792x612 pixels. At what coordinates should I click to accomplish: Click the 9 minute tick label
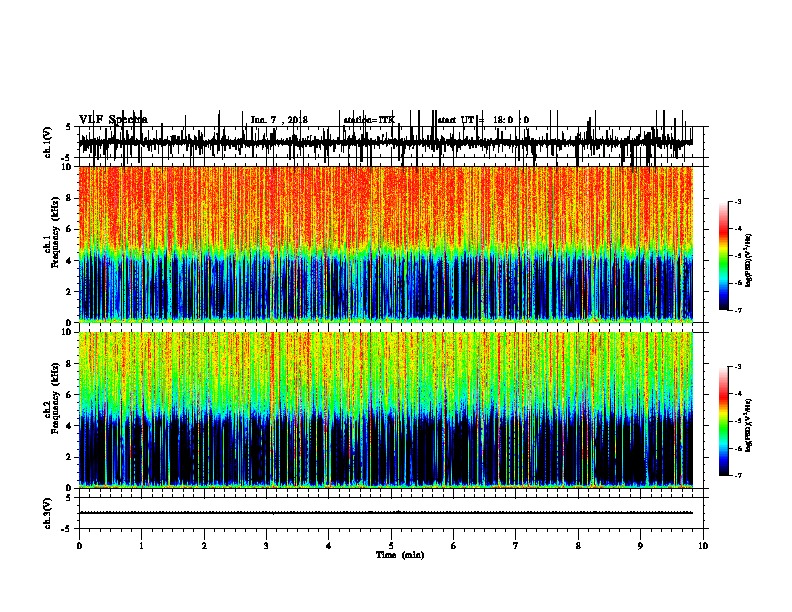[x=640, y=546]
